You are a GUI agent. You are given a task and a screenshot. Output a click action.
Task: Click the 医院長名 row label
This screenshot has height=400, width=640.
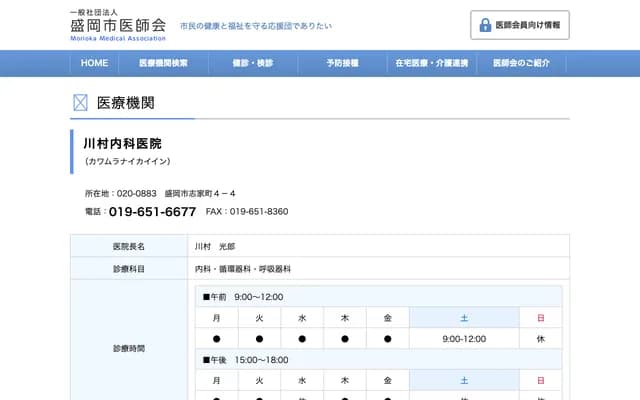click(129, 246)
